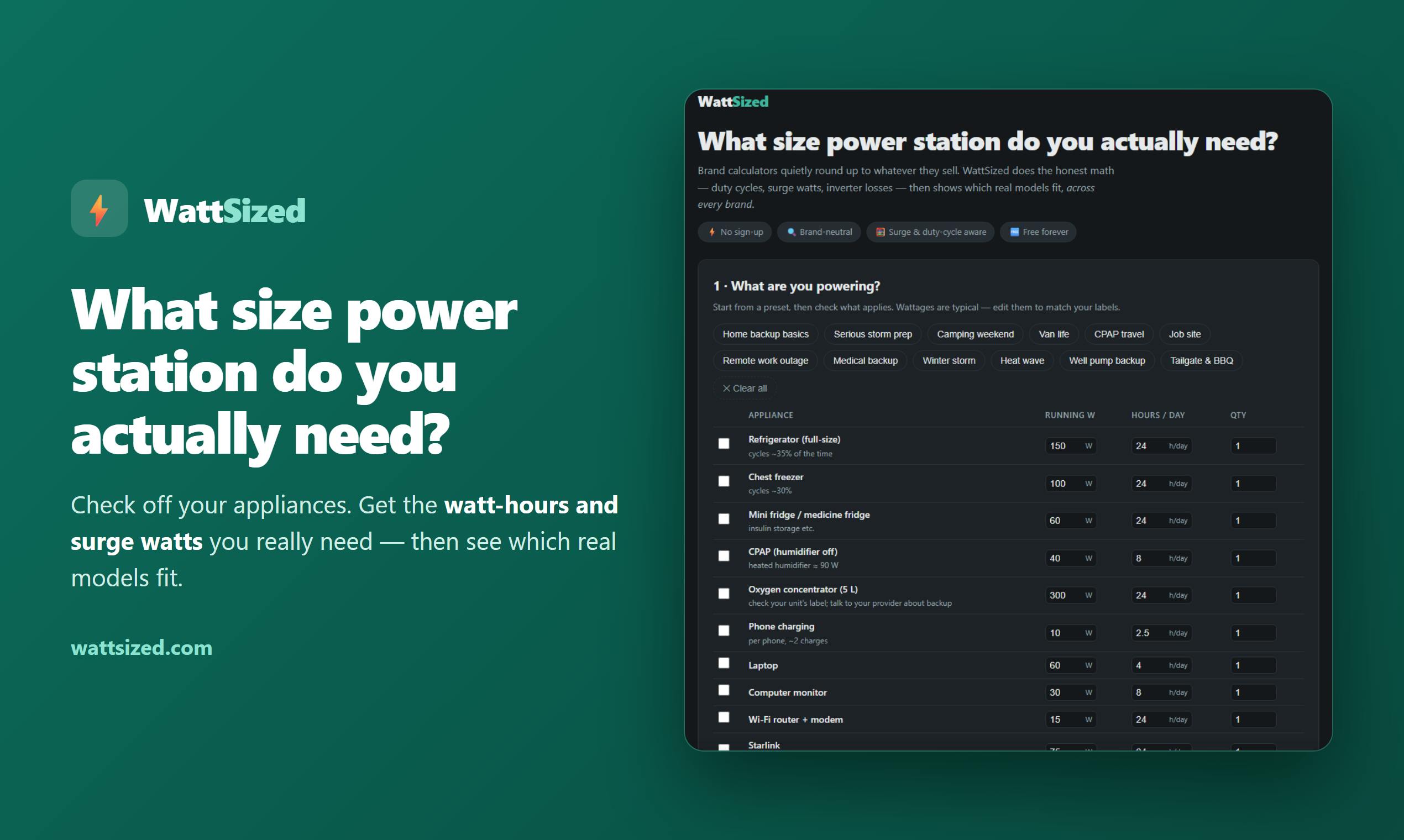Click the '1 · What are you powering?' heading

pyautogui.click(x=797, y=286)
